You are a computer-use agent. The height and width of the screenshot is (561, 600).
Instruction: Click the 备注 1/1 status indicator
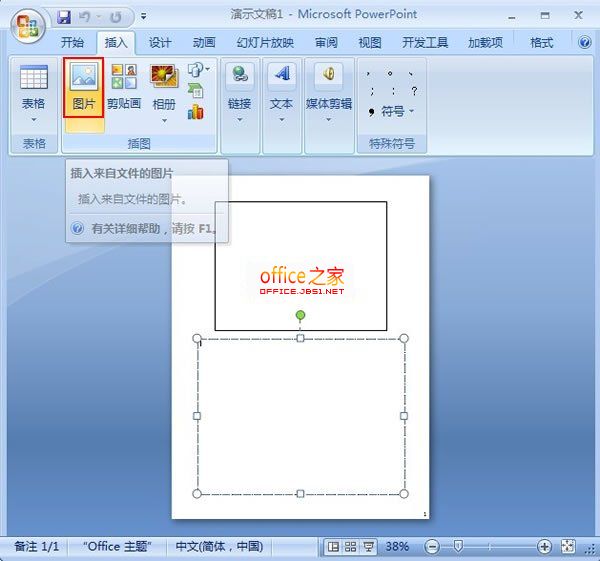pos(37,546)
